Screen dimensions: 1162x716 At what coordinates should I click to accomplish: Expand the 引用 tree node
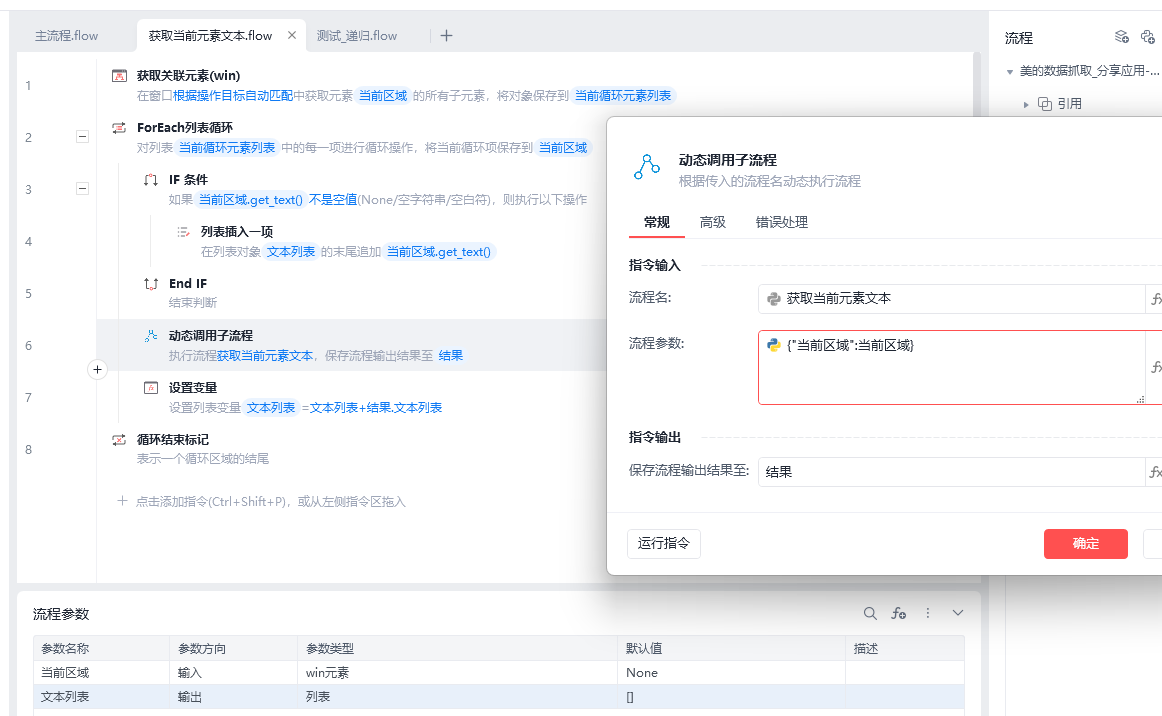click(x=1026, y=105)
